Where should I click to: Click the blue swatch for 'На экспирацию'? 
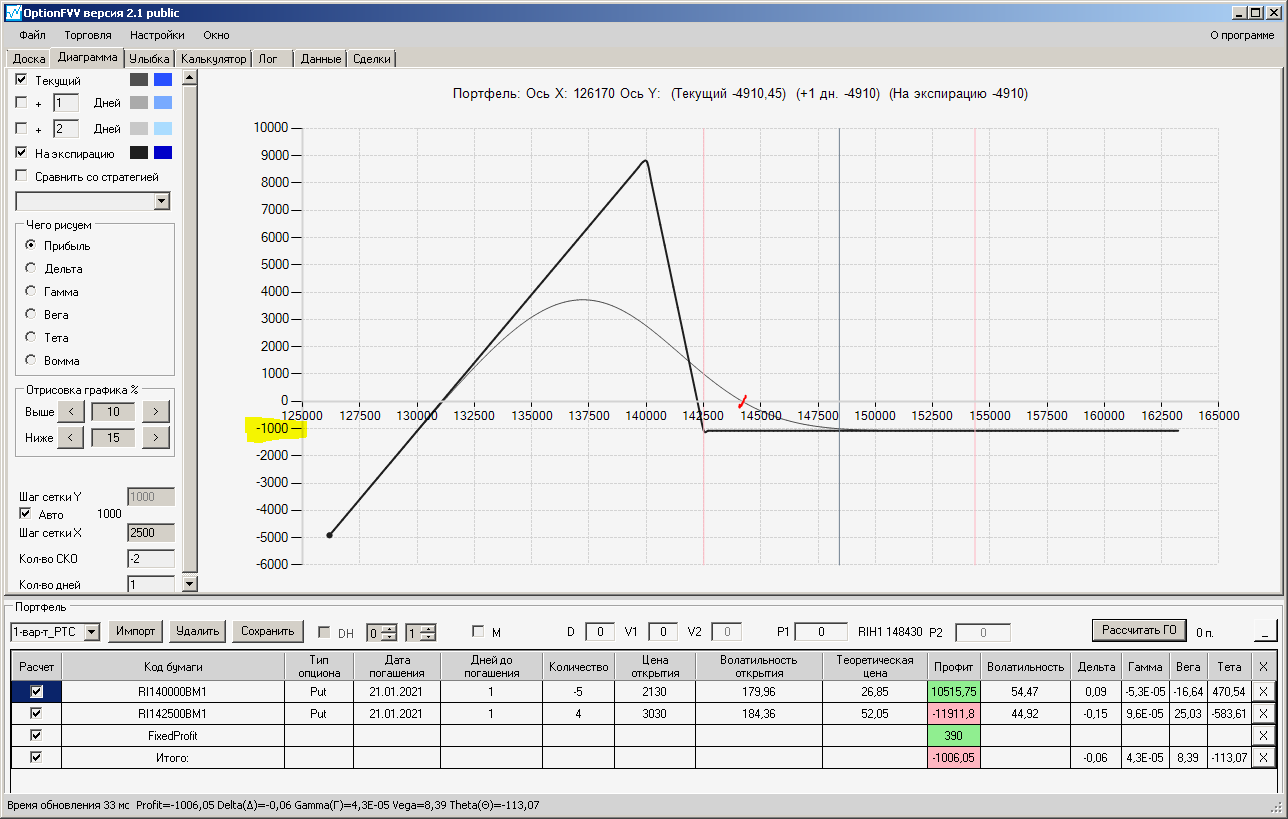tap(163, 153)
